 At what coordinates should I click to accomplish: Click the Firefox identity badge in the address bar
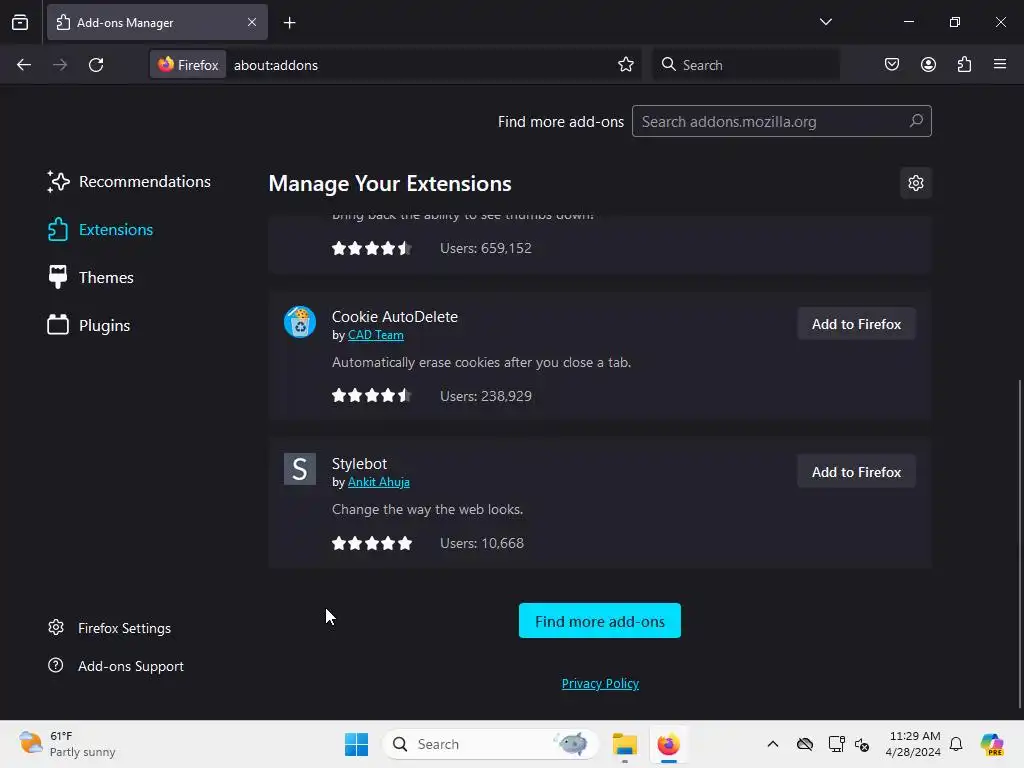[188, 65]
